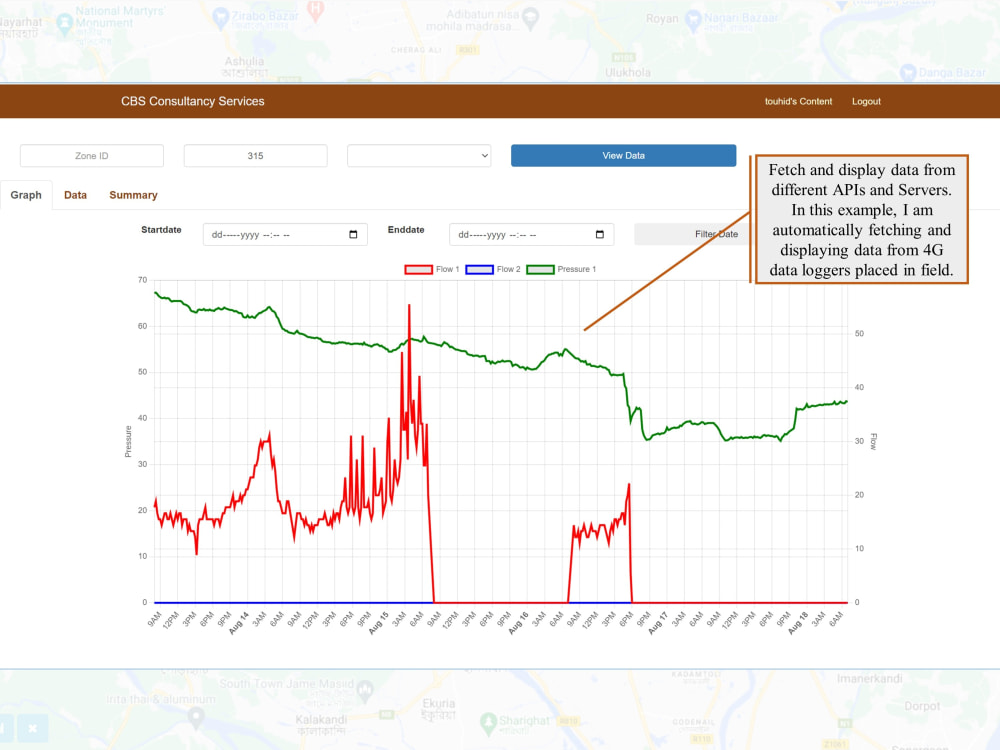The height and width of the screenshot is (750, 1000).
Task: Toggle the Pressure 1 green legend swatch
Action: click(540, 270)
